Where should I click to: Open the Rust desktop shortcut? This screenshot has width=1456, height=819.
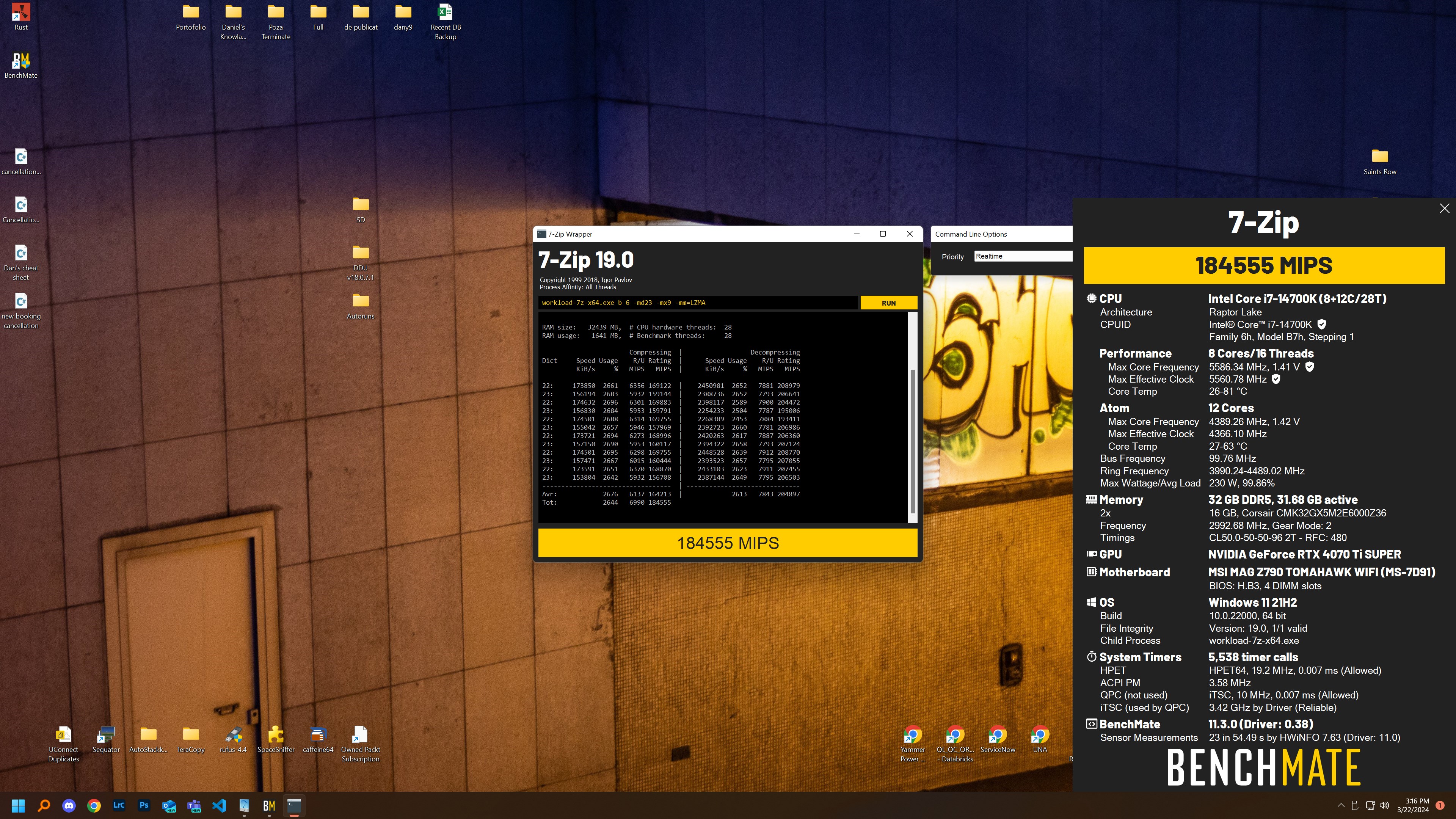(21, 17)
